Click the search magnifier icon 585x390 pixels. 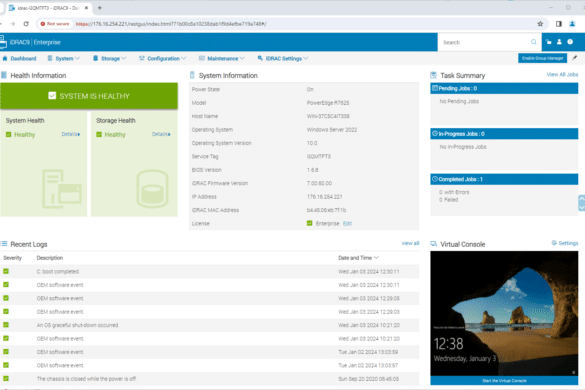point(534,42)
